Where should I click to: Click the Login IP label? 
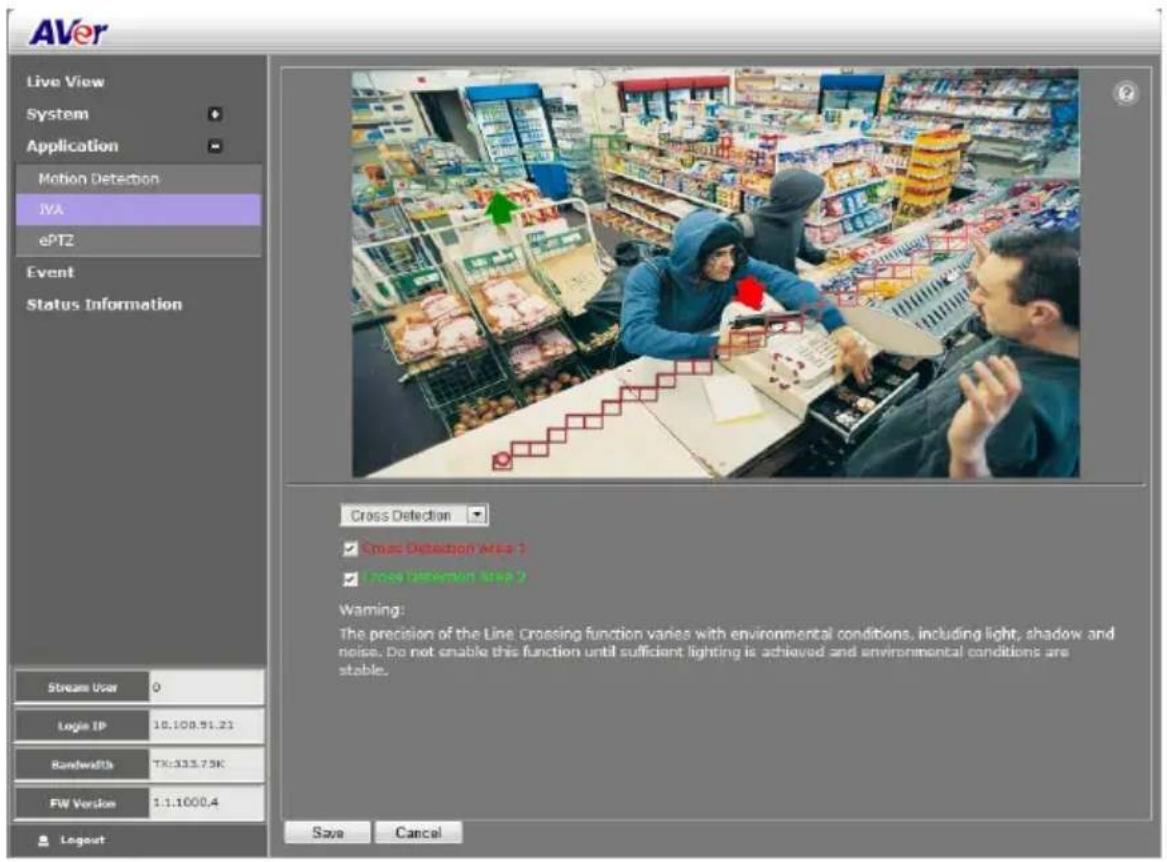(83, 726)
